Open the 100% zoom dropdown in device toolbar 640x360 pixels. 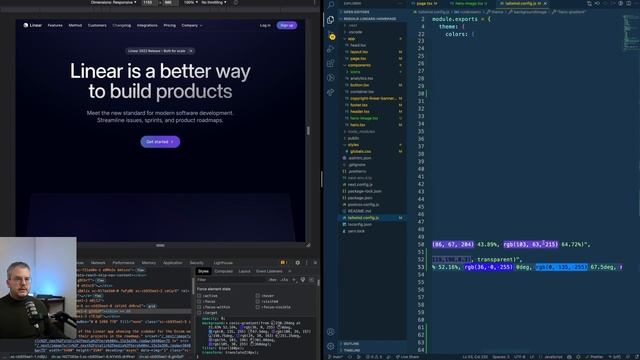coord(190,2)
